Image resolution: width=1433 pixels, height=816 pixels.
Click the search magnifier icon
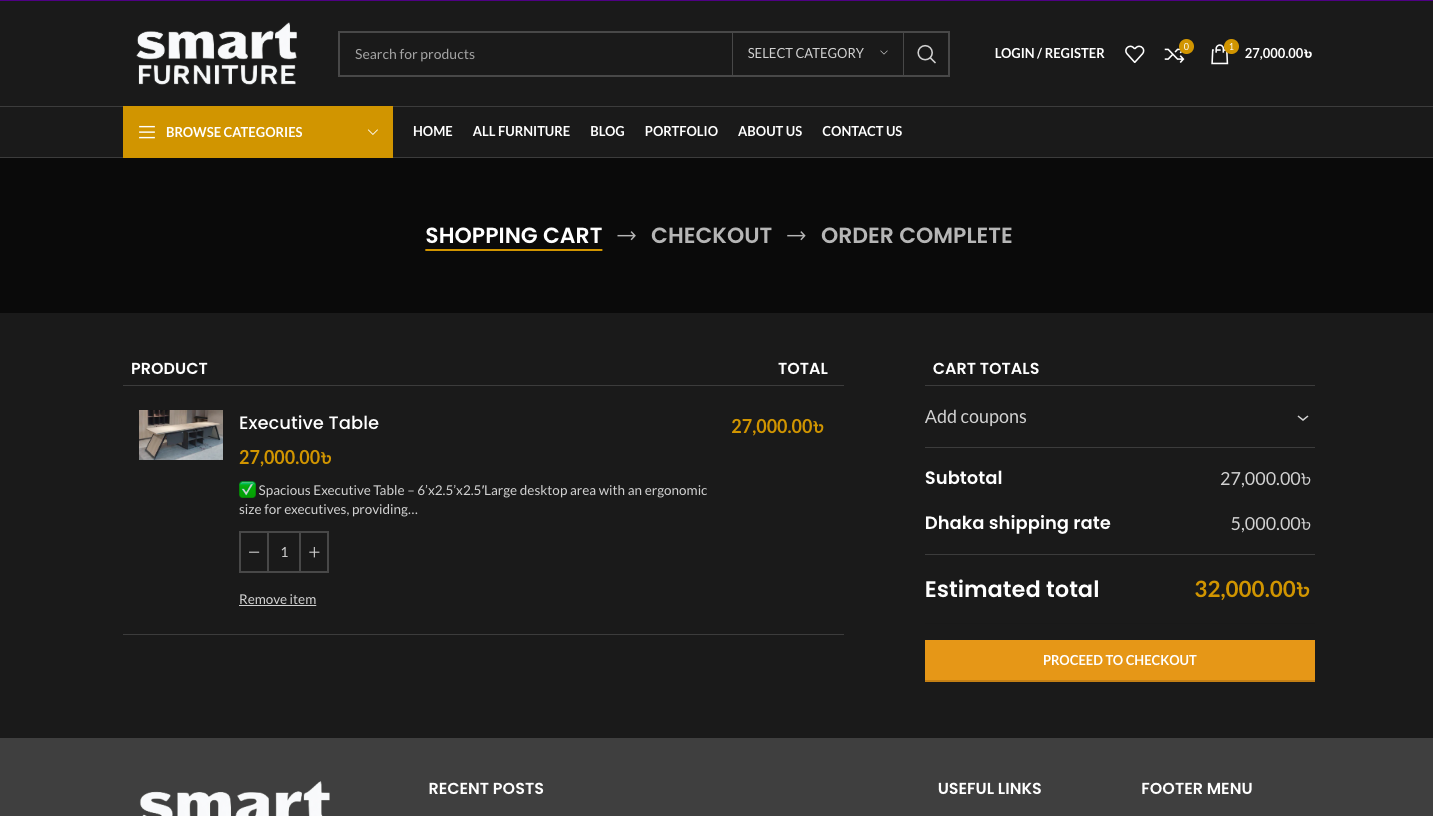(x=926, y=54)
